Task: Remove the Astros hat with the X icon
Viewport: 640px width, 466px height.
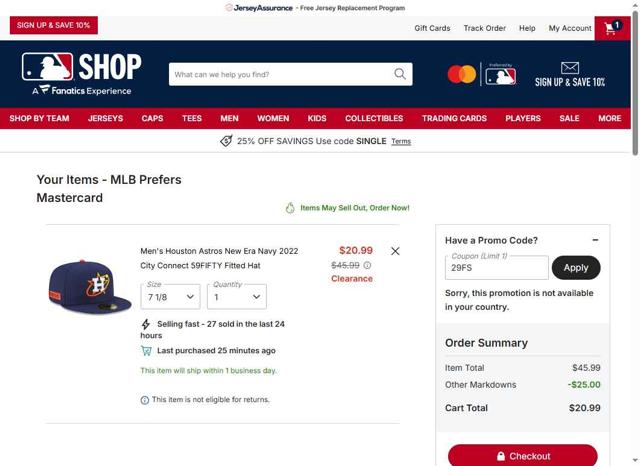Action: (395, 251)
